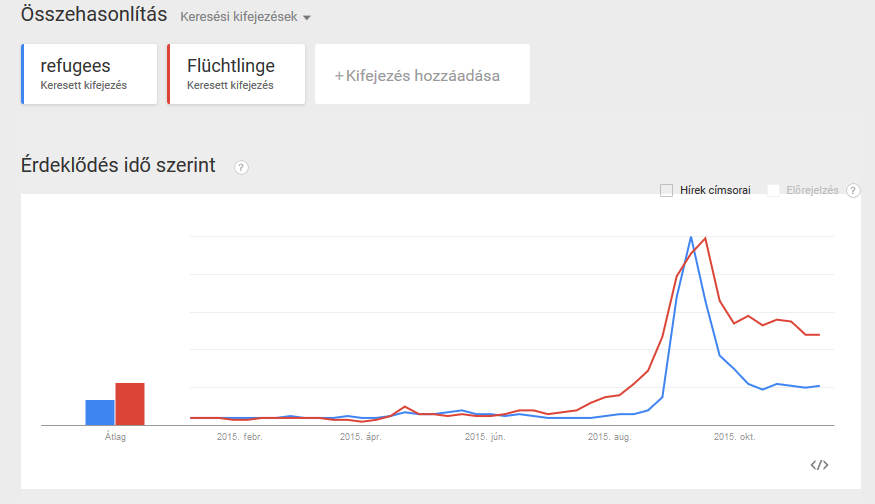
Task: Click the blue Átlag average bar
Action: click(x=100, y=412)
